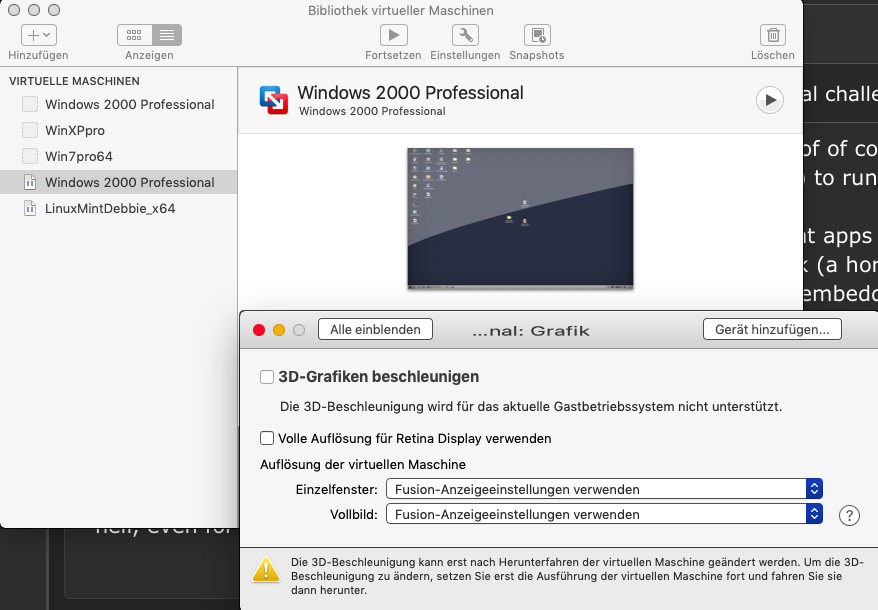
Task: Click Windows 2000 Professional heading text
Action: 410,92
